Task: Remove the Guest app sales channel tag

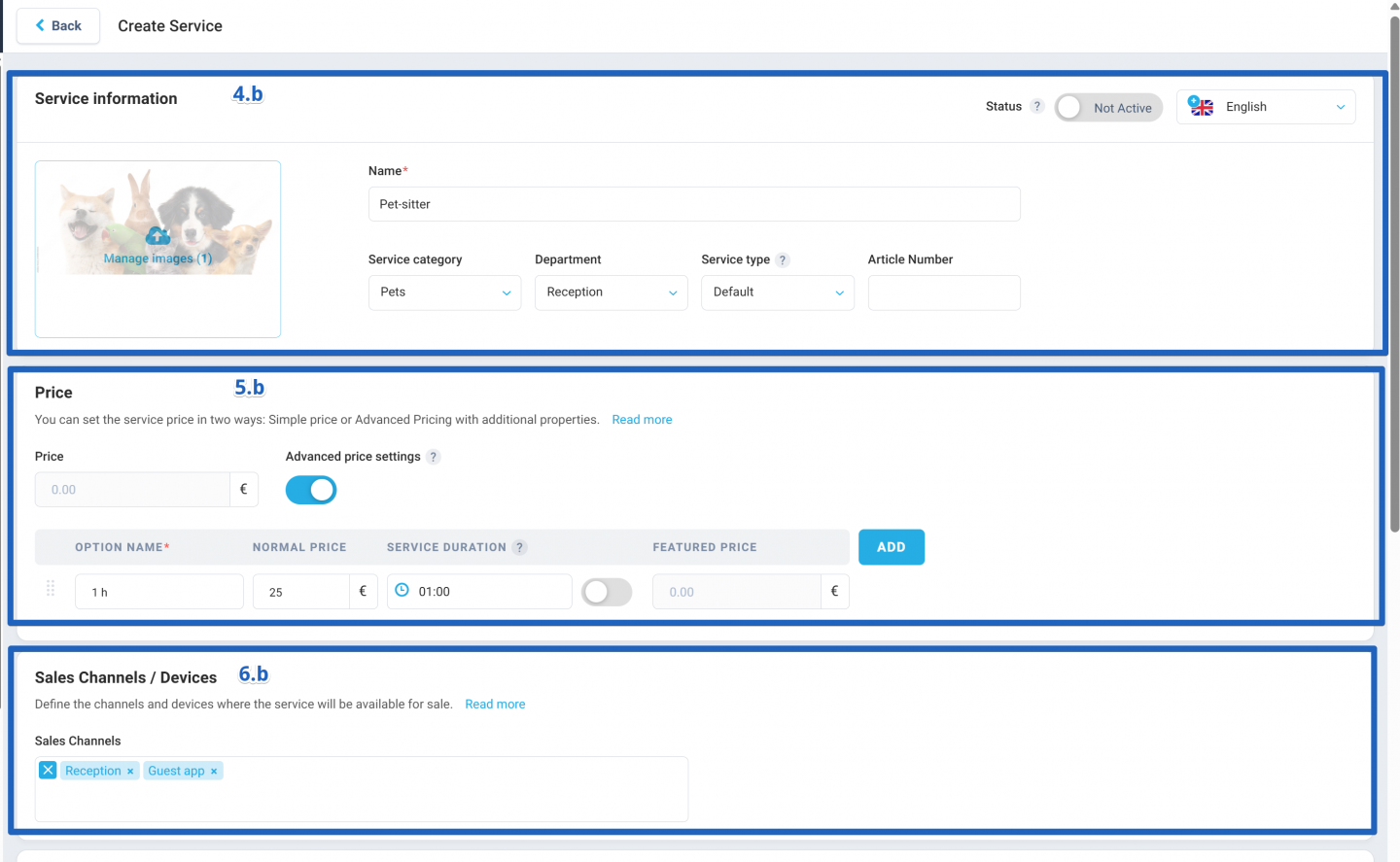Action: pyautogui.click(x=214, y=772)
